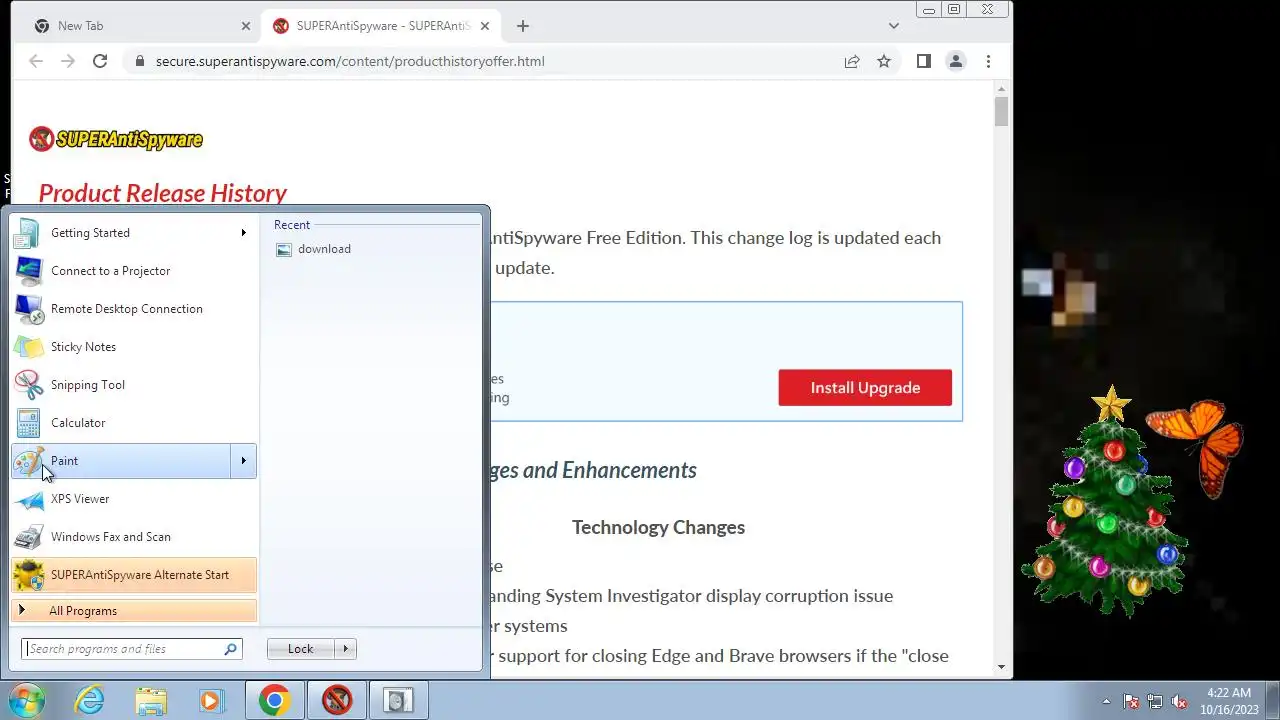Open Chrome profile avatar
Image resolution: width=1280 pixels, height=720 pixels.
pyautogui.click(x=956, y=61)
